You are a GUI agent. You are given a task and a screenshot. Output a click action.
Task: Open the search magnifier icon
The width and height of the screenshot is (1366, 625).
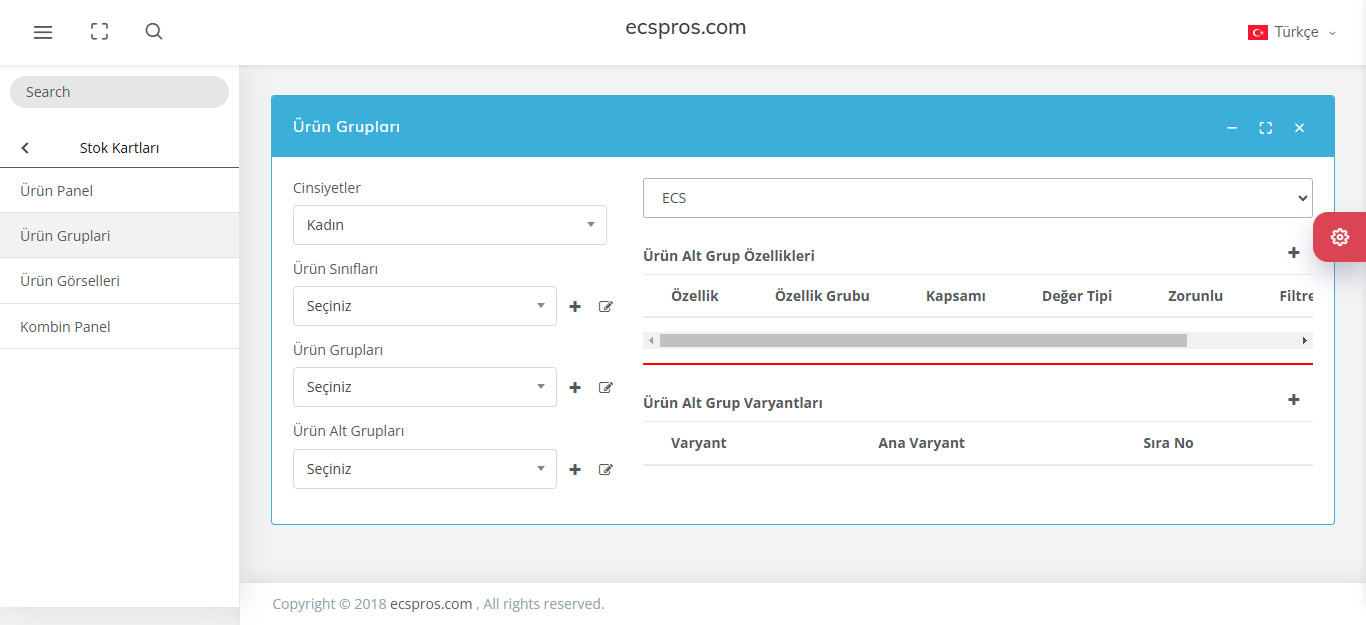click(154, 32)
